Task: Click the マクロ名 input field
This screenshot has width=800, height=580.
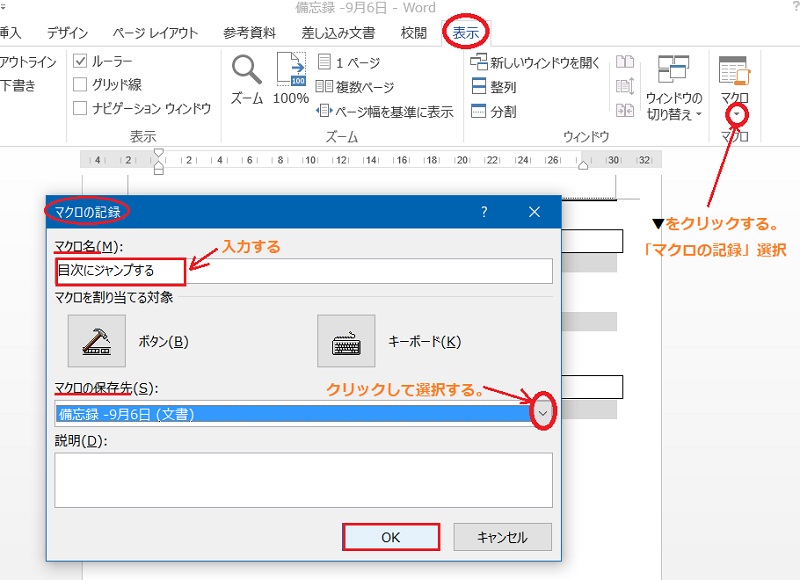Action: [304, 271]
